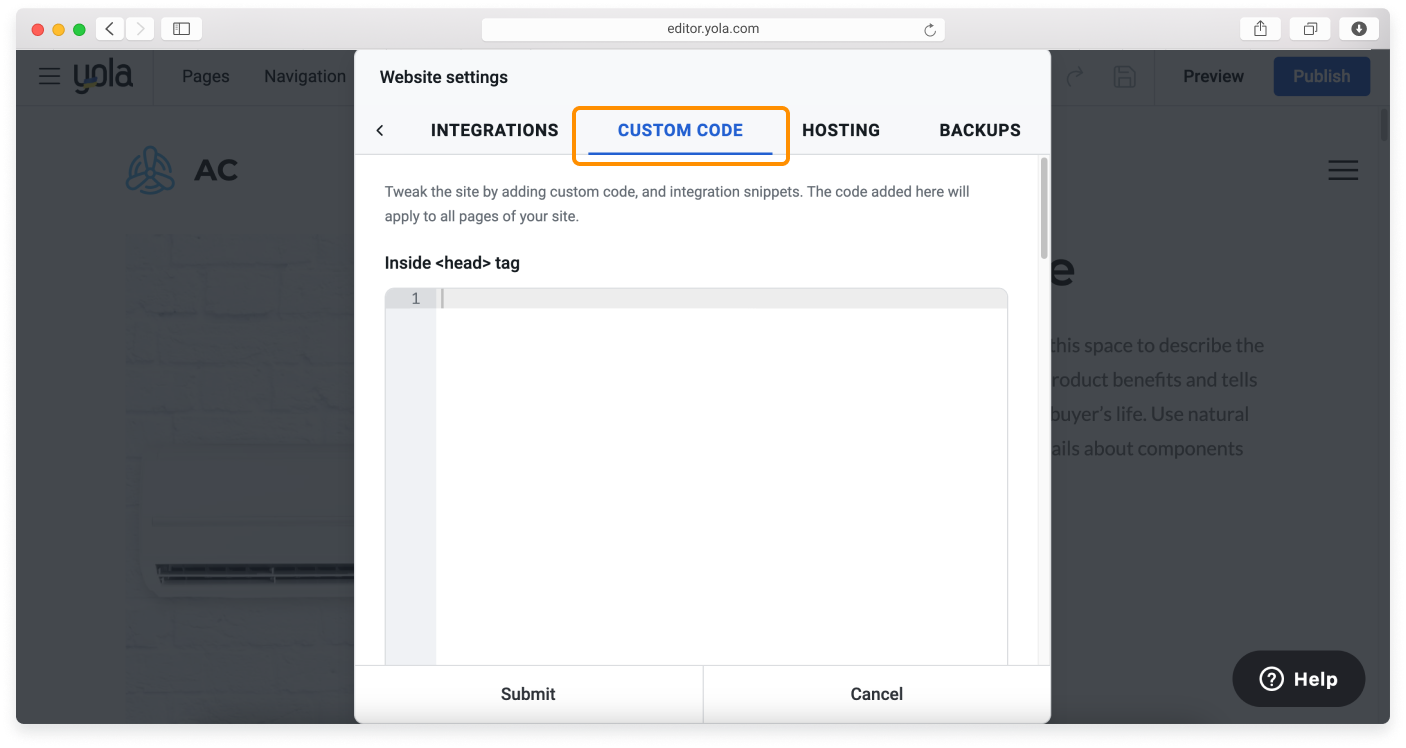
Task: Switch to the Backups tab
Action: [x=979, y=130]
